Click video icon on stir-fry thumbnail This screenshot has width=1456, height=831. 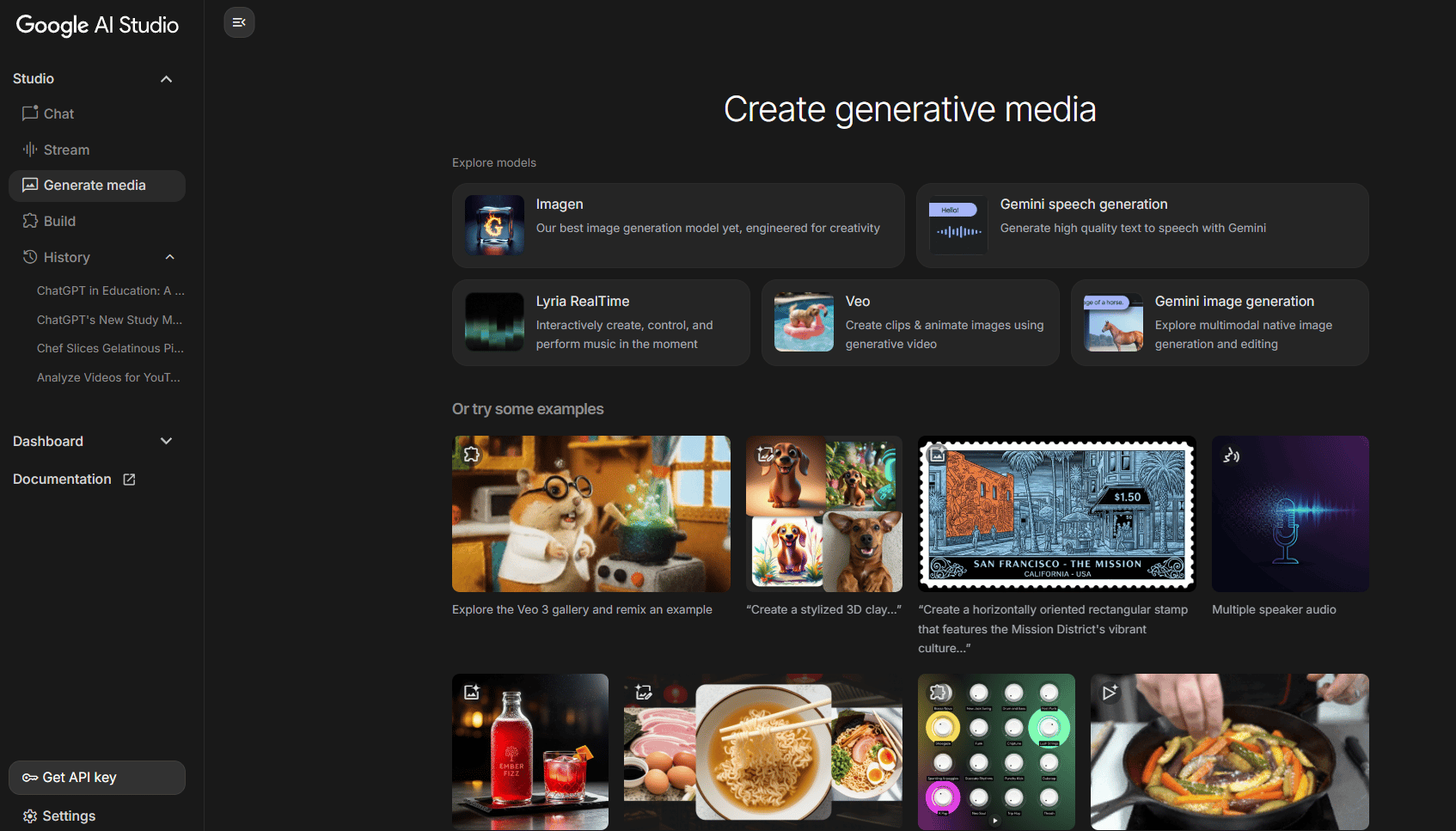click(x=1110, y=693)
